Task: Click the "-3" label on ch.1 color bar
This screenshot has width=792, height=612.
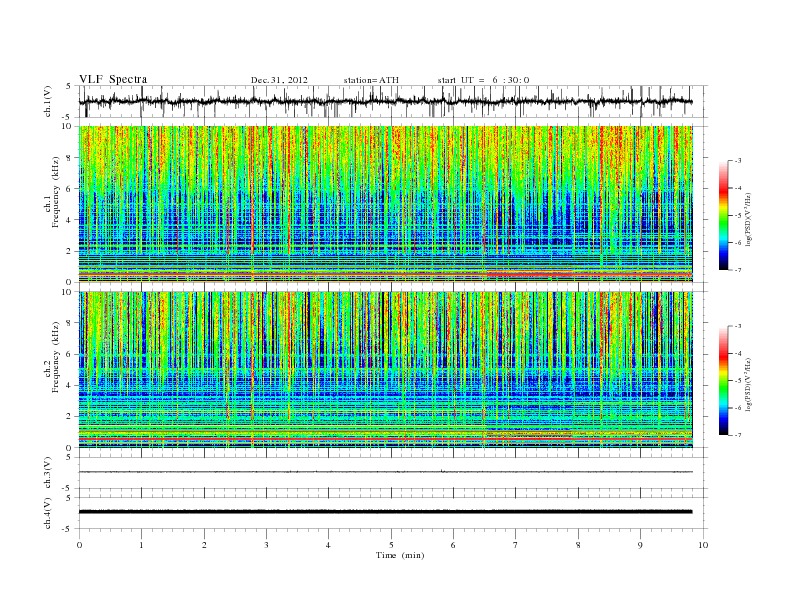Action: (x=737, y=161)
